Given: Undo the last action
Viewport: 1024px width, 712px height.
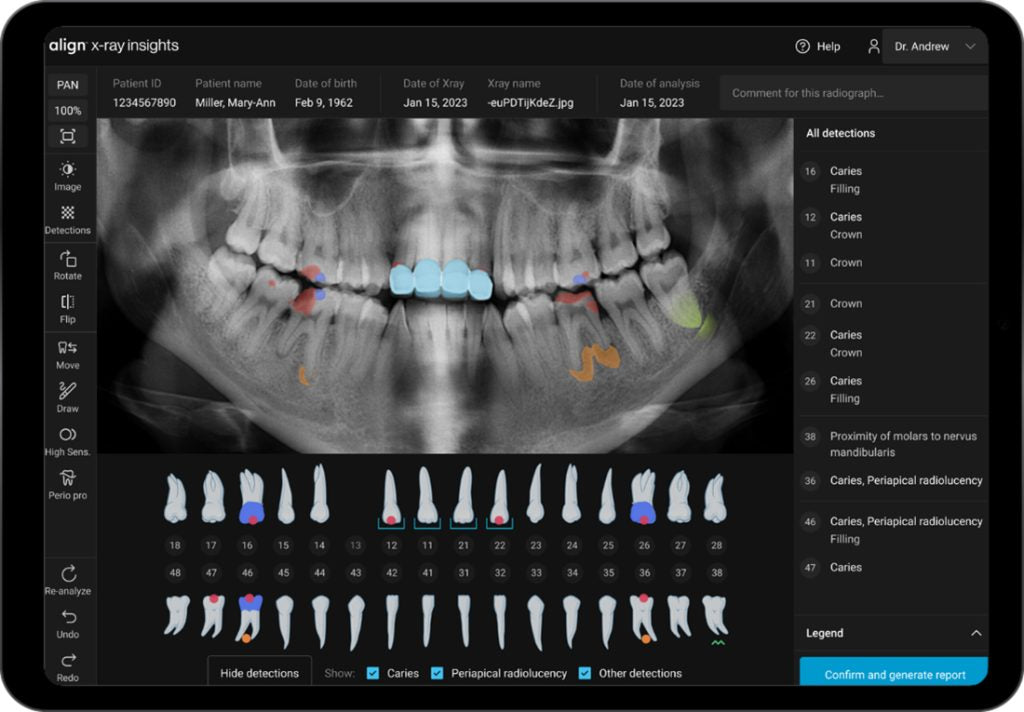Looking at the screenshot, I should (67, 626).
